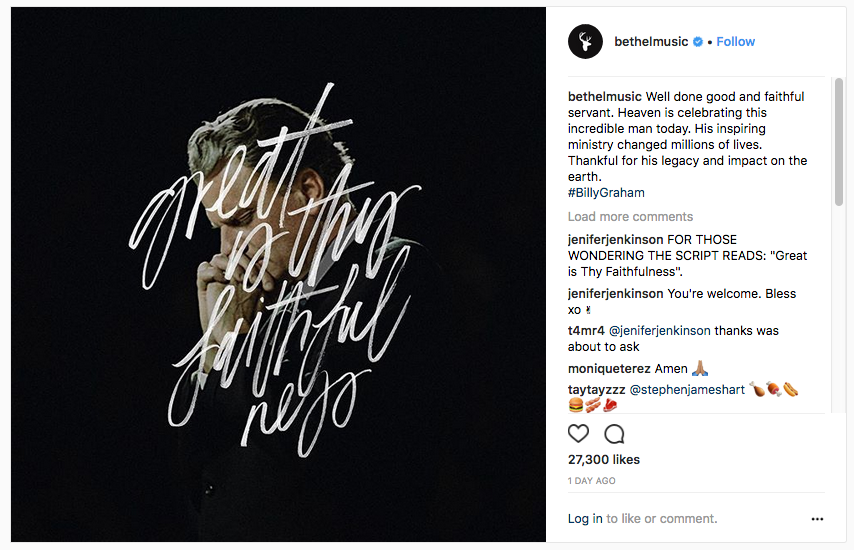Open moniqueterez's profile

pyautogui.click(x=609, y=369)
